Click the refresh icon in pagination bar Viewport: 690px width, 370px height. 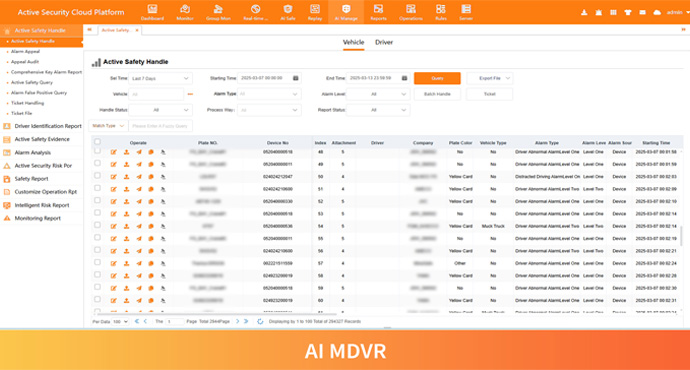(260, 322)
